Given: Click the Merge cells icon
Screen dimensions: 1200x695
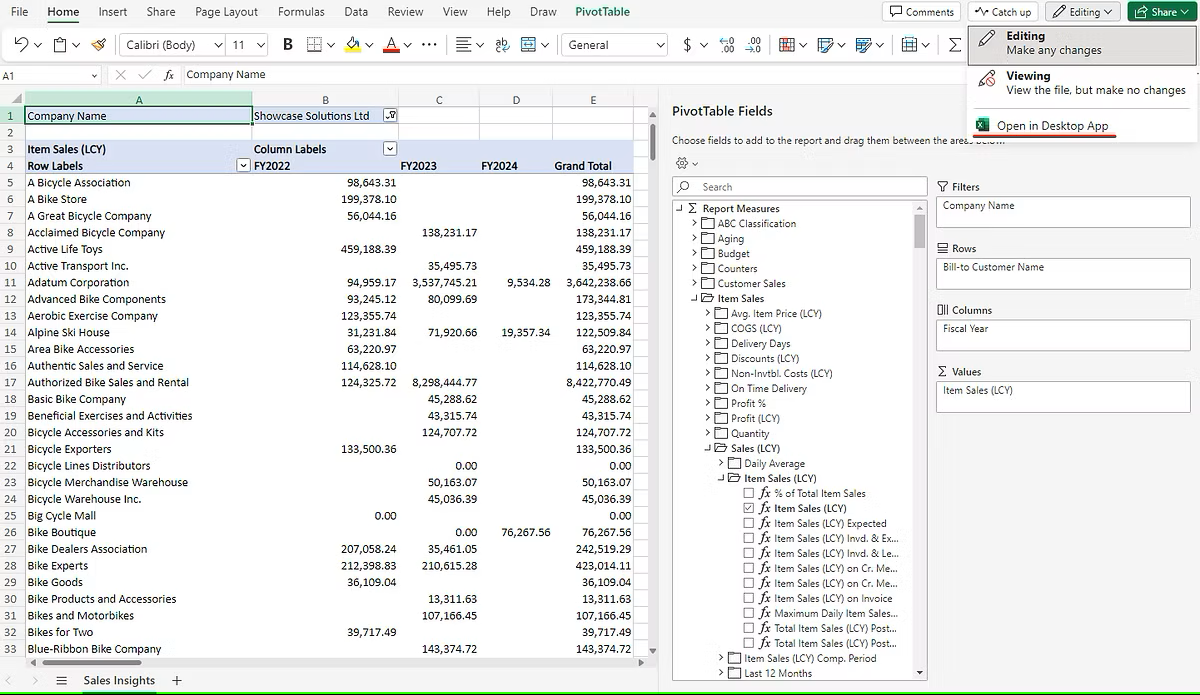Looking at the screenshot, I should point(529,45).
